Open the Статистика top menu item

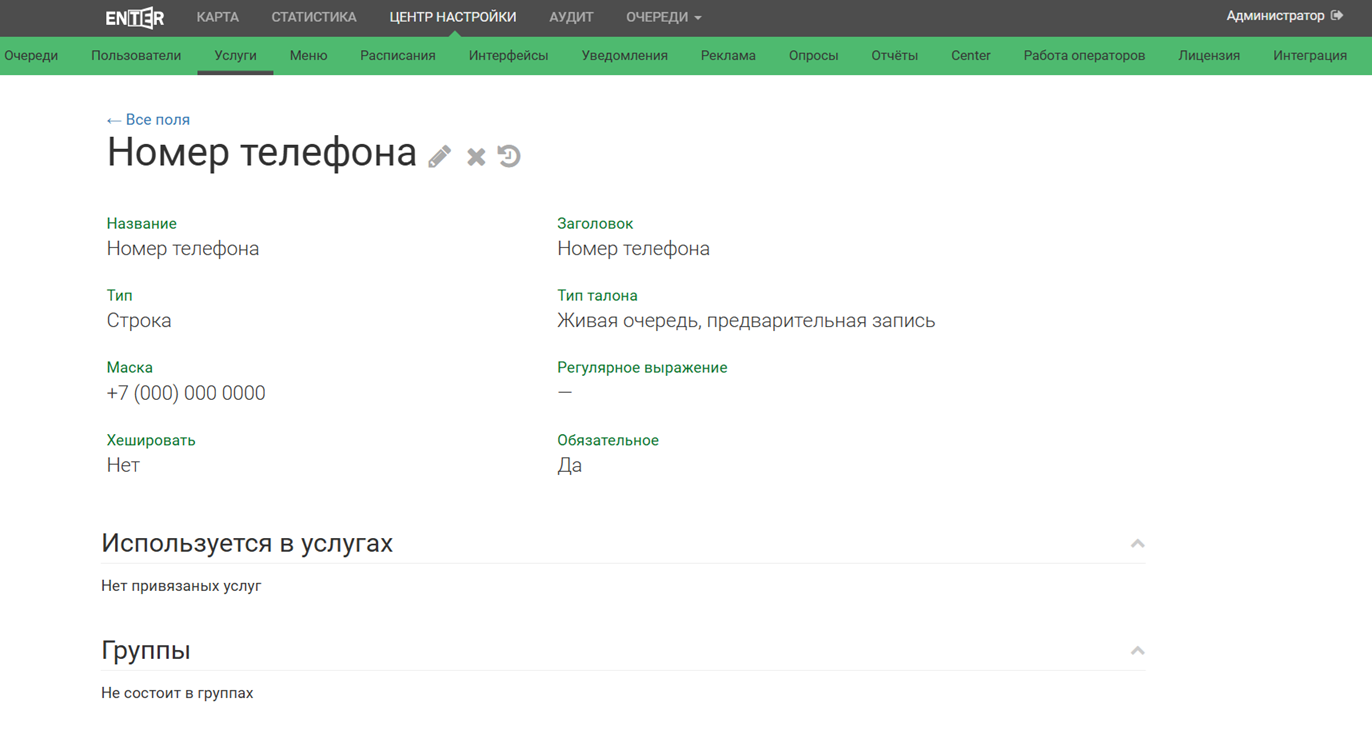point(314,17)
